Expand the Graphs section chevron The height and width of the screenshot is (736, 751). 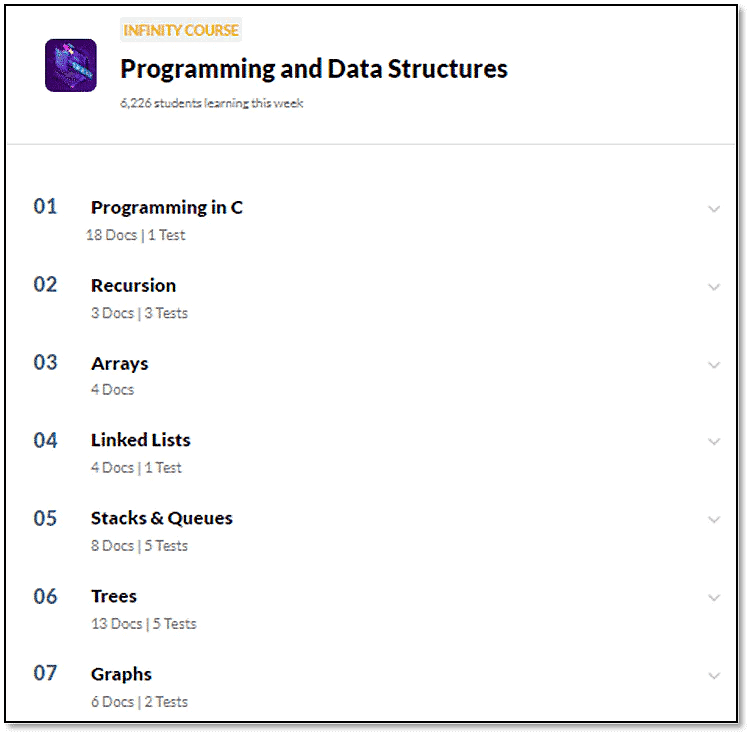(x=714, y=676)
